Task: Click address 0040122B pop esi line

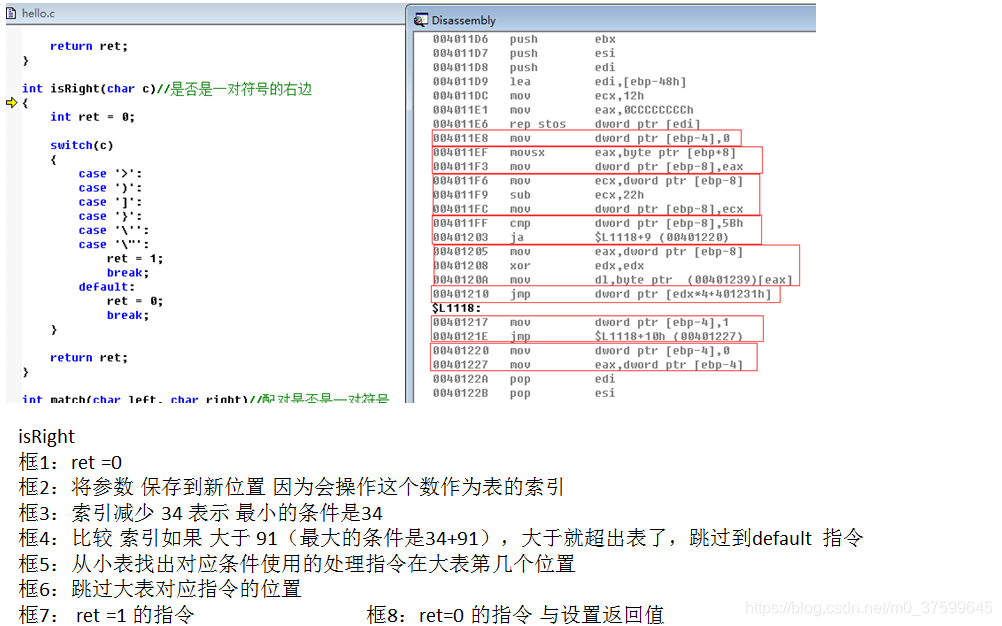Action: tap(524, 393)
